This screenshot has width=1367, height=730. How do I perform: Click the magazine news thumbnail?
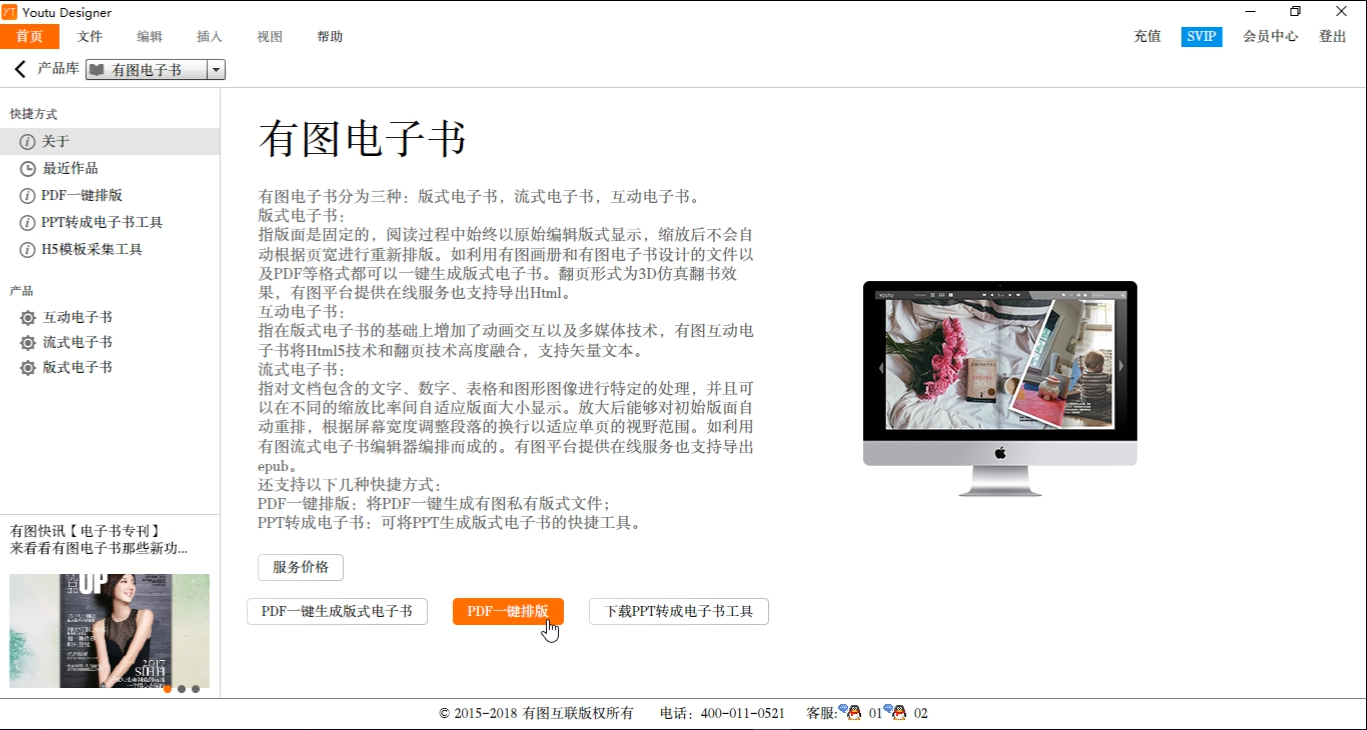click(x=109, y=630)
